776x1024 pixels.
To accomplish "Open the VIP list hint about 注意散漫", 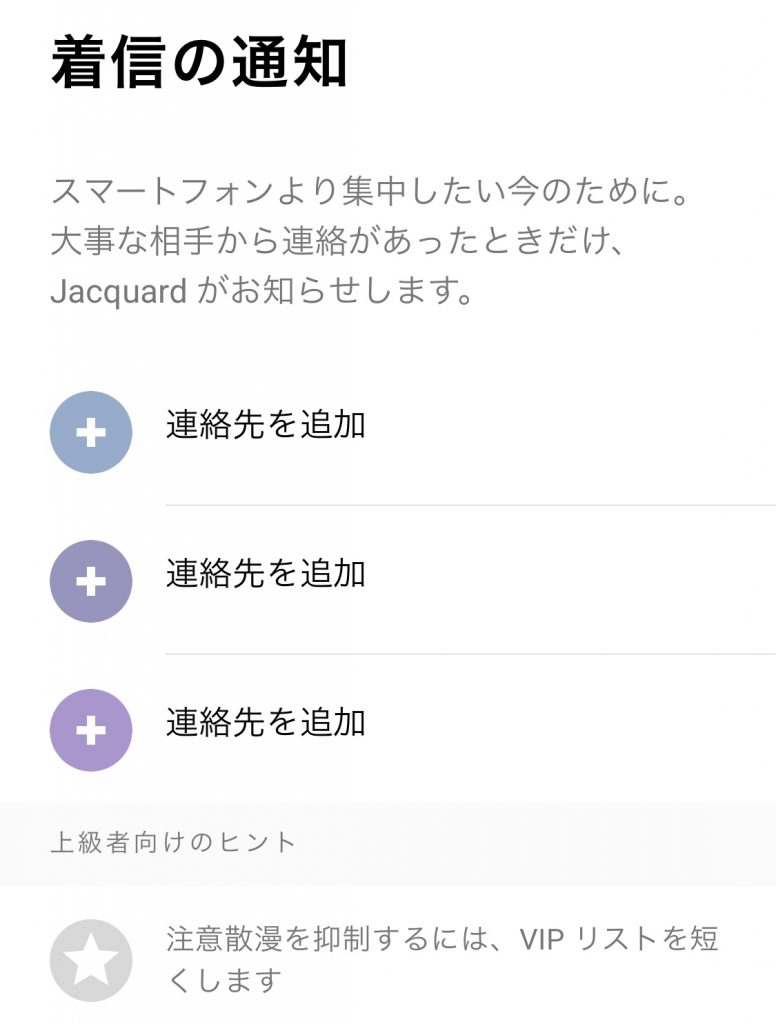I will click(442, 960).
